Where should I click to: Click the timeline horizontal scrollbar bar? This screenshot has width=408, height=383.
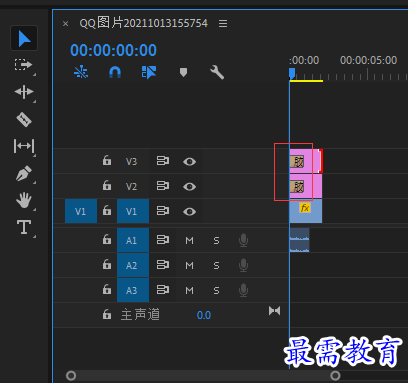pos(203,376)
